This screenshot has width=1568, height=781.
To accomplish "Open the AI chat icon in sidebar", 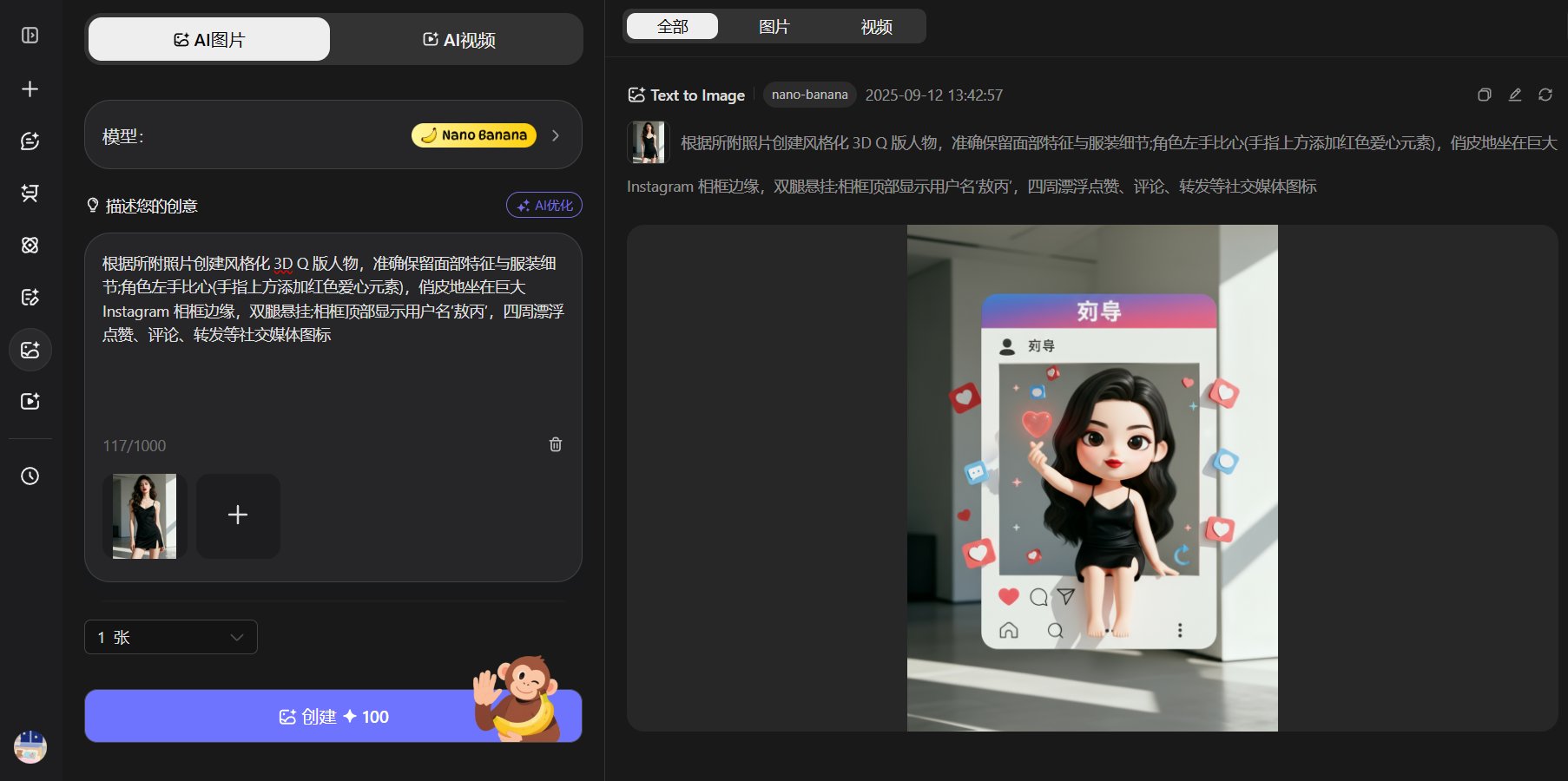I will coord(30,141).
